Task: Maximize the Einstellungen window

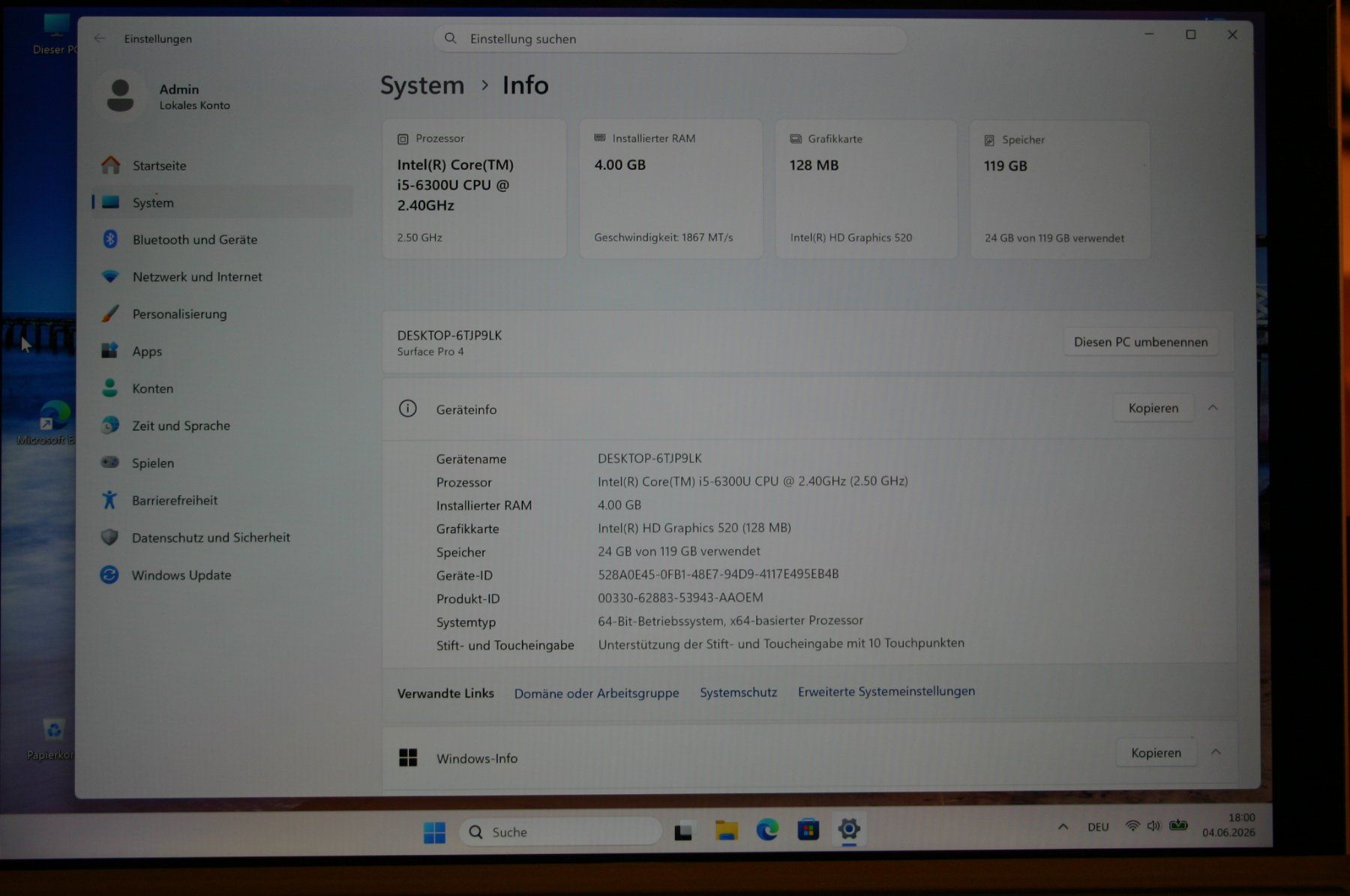Action: 1190,34
